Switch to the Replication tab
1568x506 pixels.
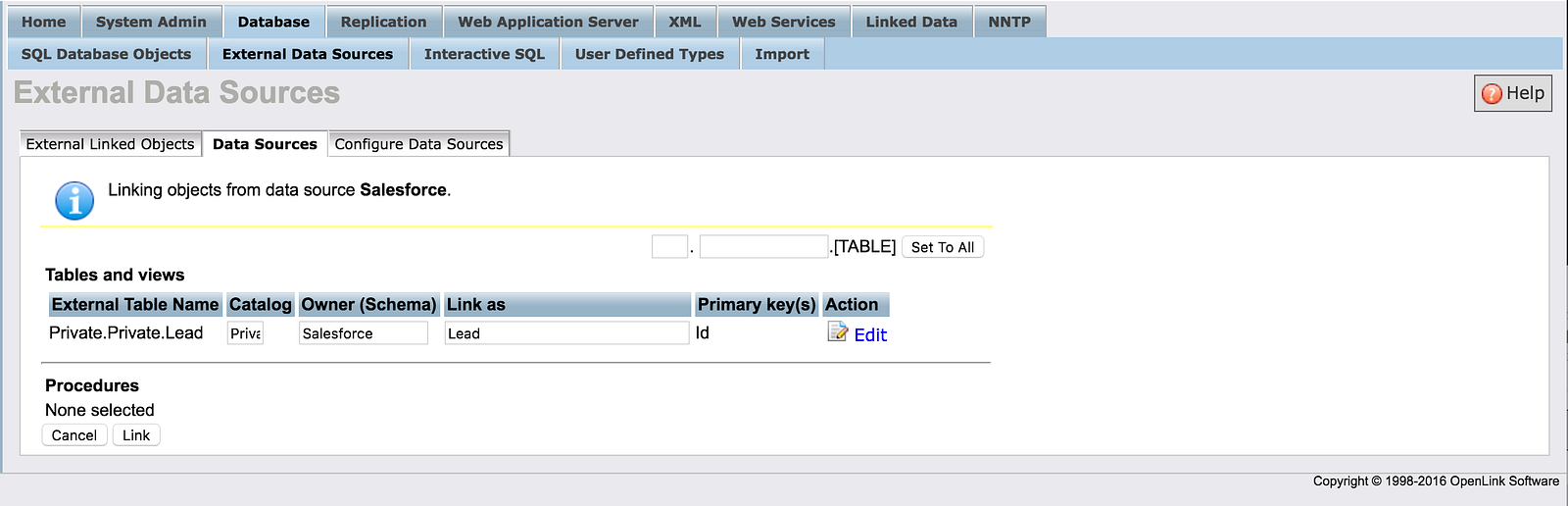point(383,22)
